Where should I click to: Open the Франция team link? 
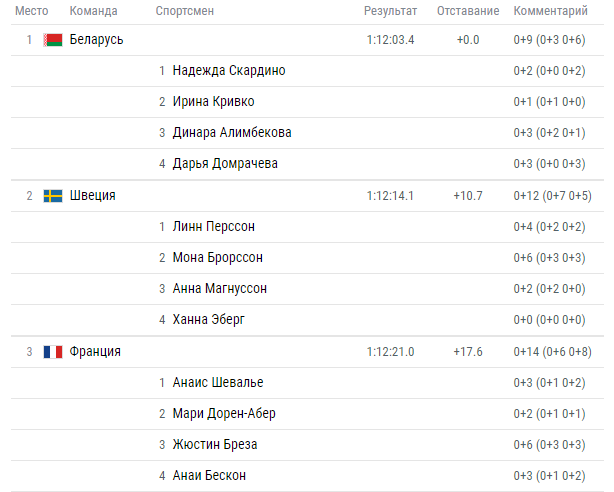[95, 351]
